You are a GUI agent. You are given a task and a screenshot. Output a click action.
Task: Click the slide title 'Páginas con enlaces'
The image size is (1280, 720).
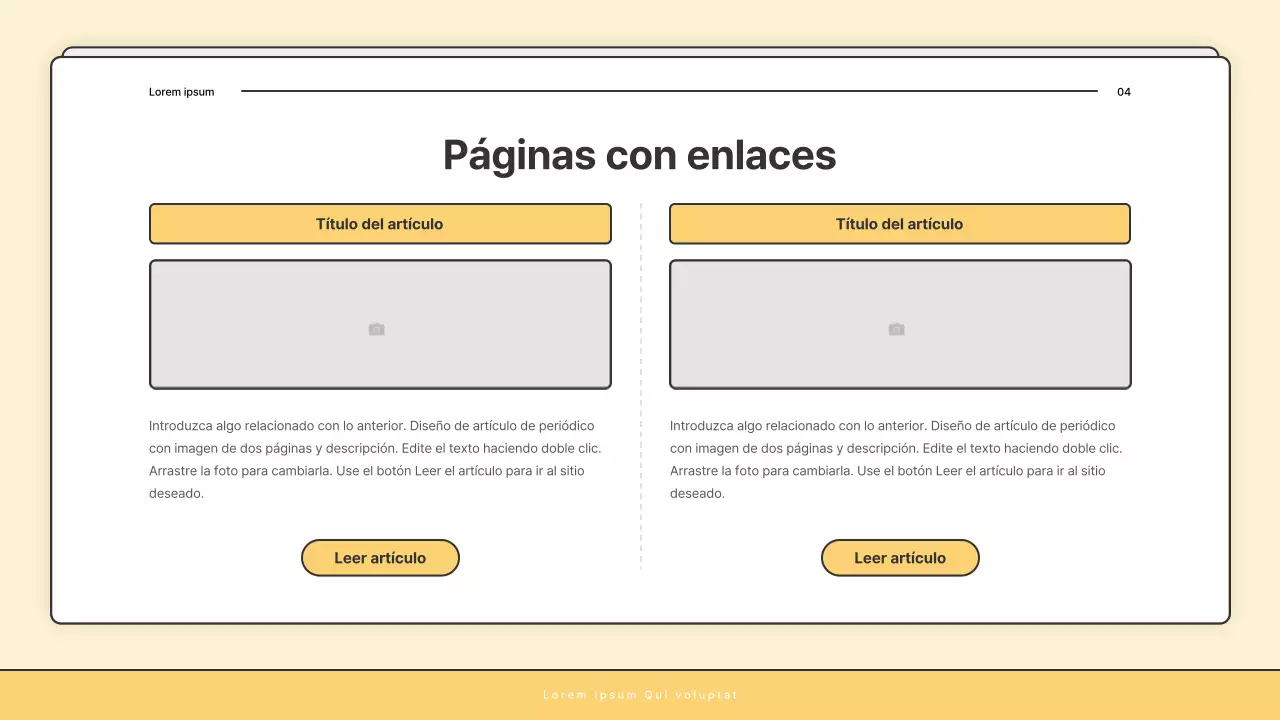coord(639,154)
